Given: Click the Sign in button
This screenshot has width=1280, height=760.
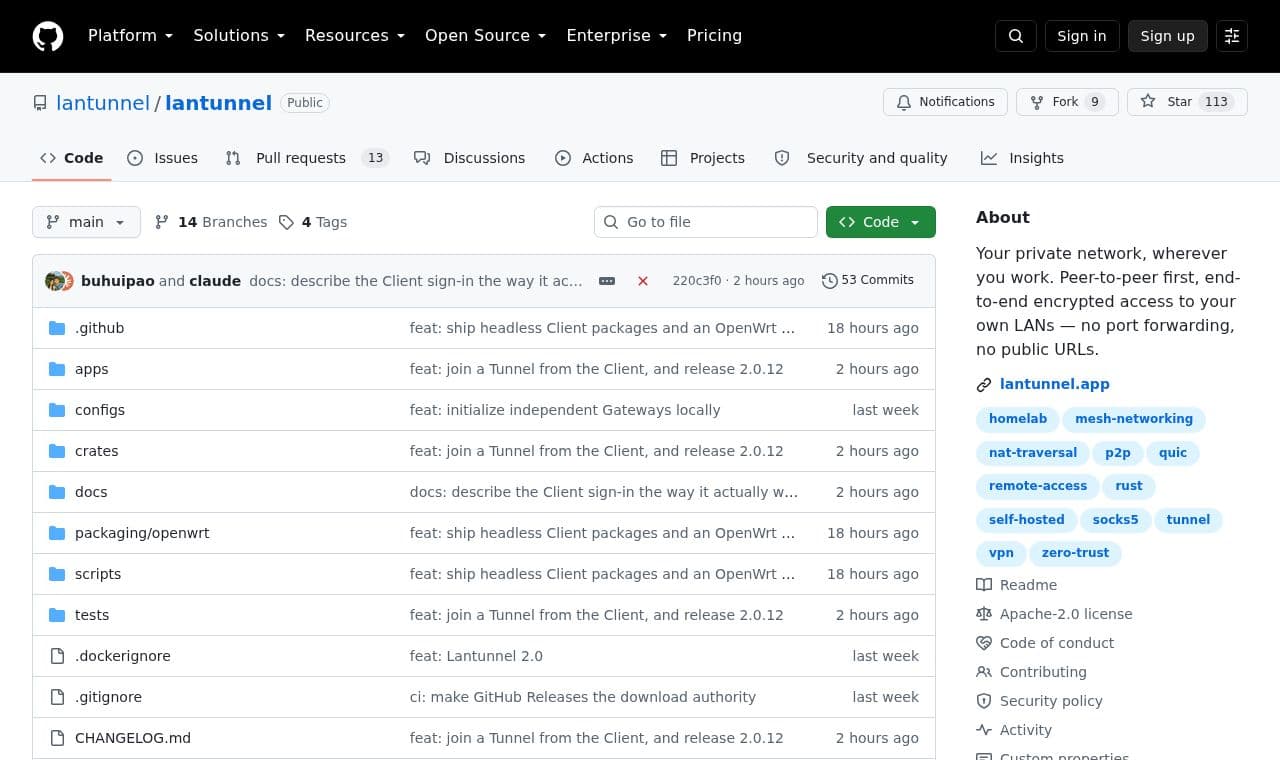Looking at the screenshot, I should [1082, 36].
